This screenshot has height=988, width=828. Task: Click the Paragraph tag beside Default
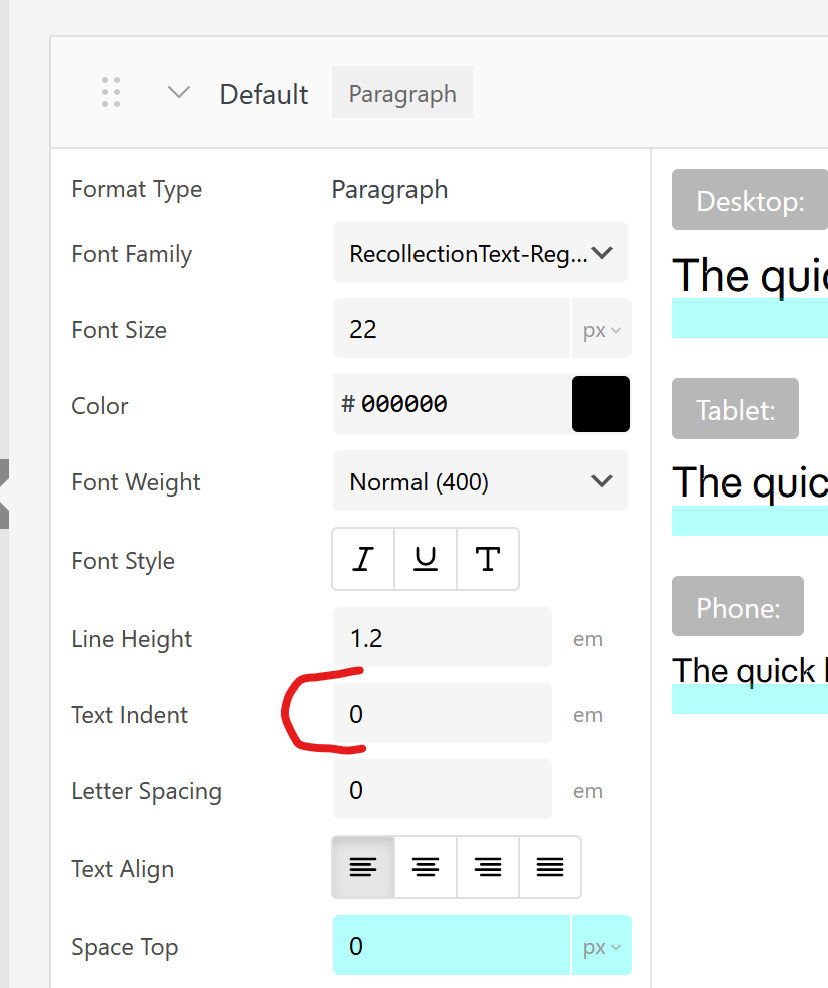tap(402, 93)
